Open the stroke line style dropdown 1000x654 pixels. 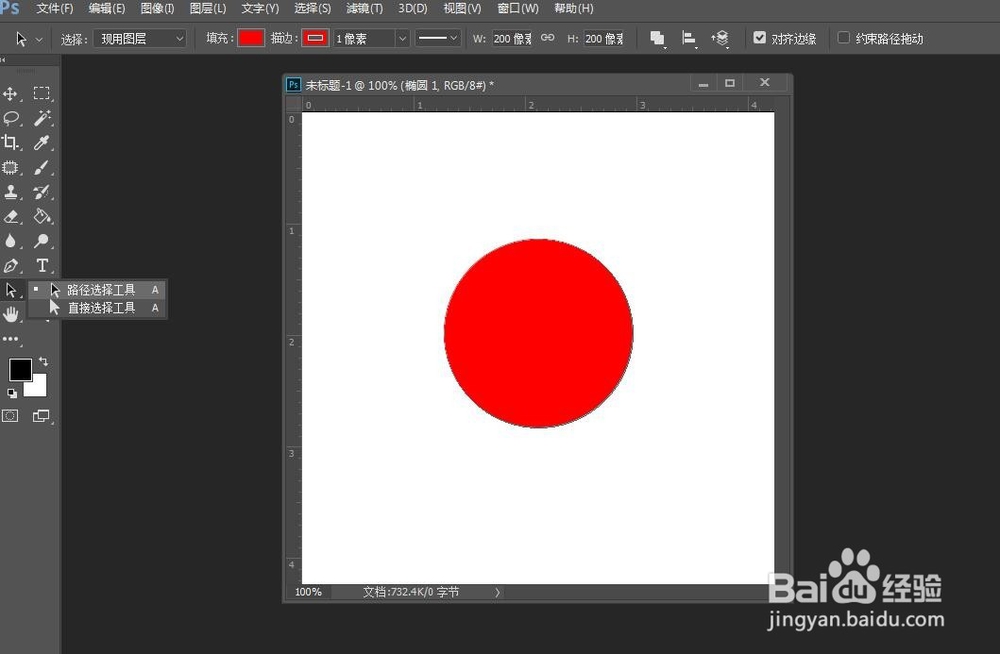438,38
